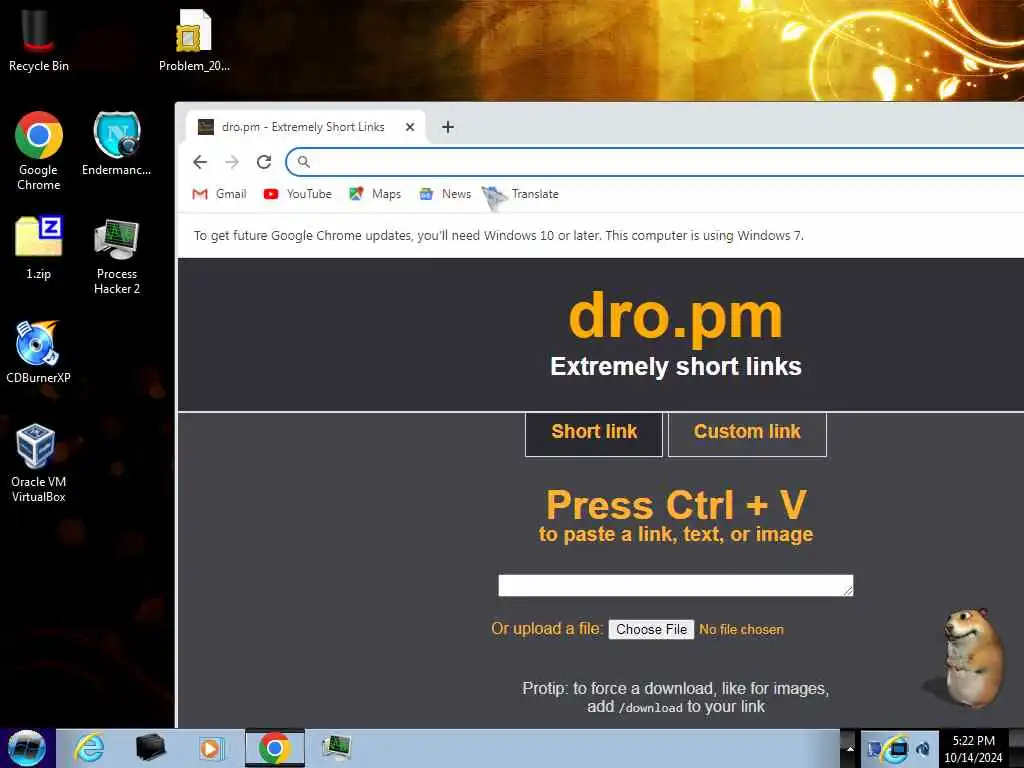The width and height of the screenshot is (1024, 768).
Task: Open the Endermanc... desktop shortcut
Action: click(x=116, y=144)
